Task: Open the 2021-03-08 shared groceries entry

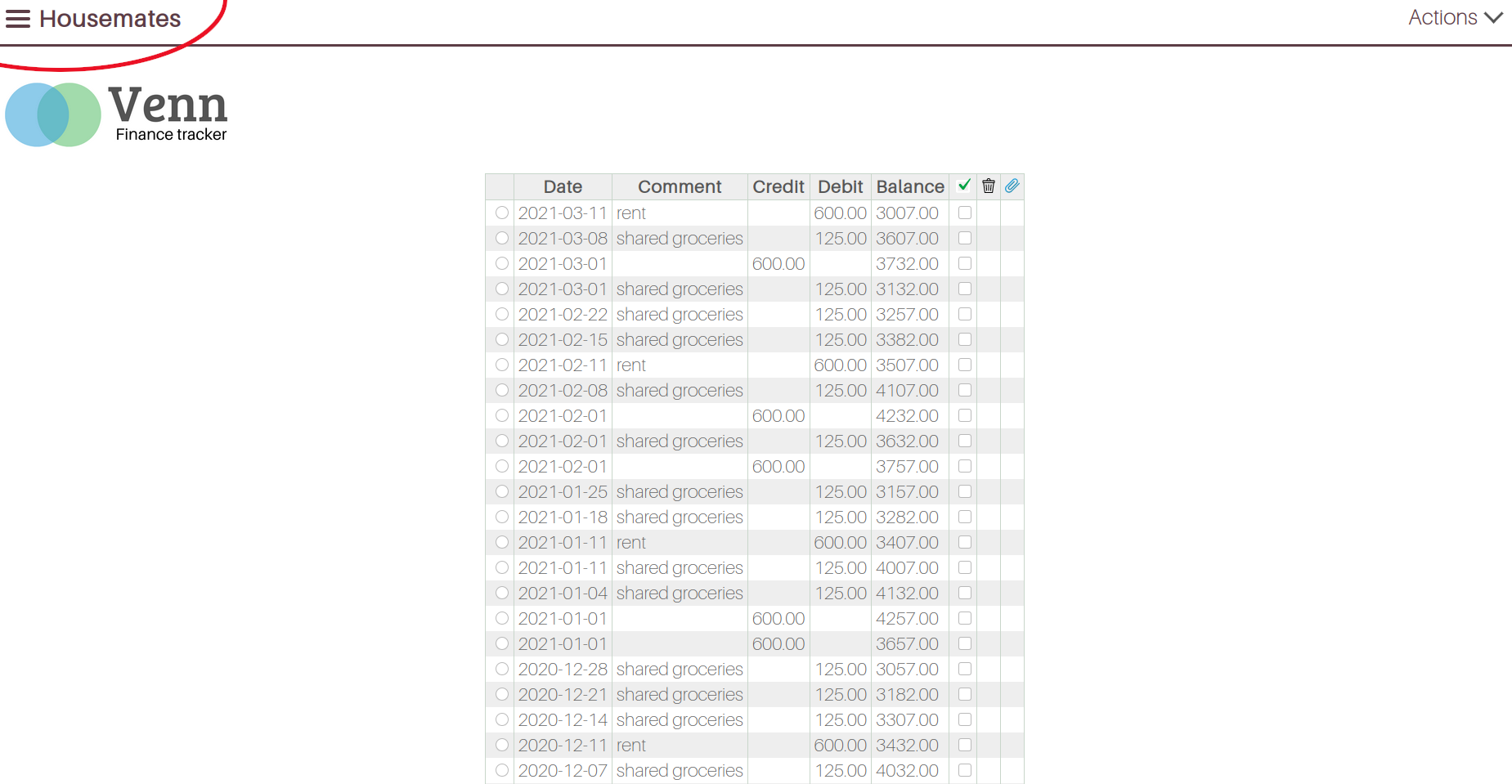Action: coord(679,239)
